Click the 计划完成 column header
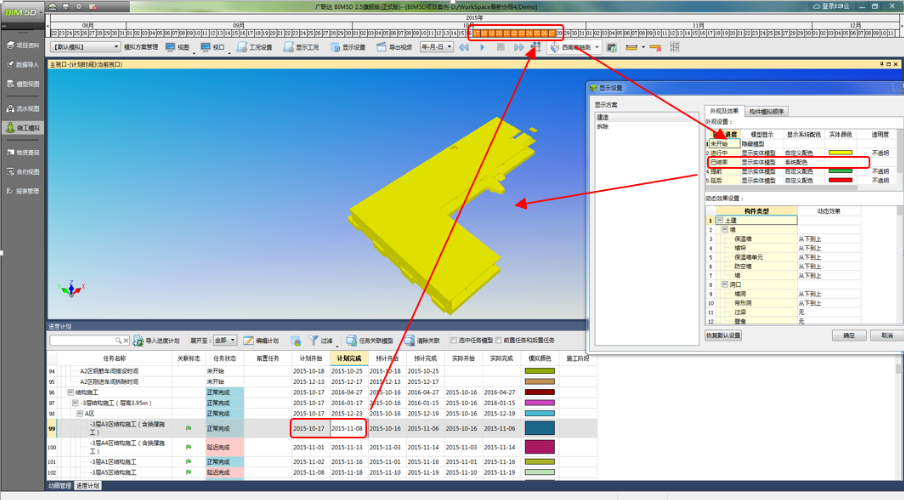This screenshot has height=500, width=904. tap(349, 359)
